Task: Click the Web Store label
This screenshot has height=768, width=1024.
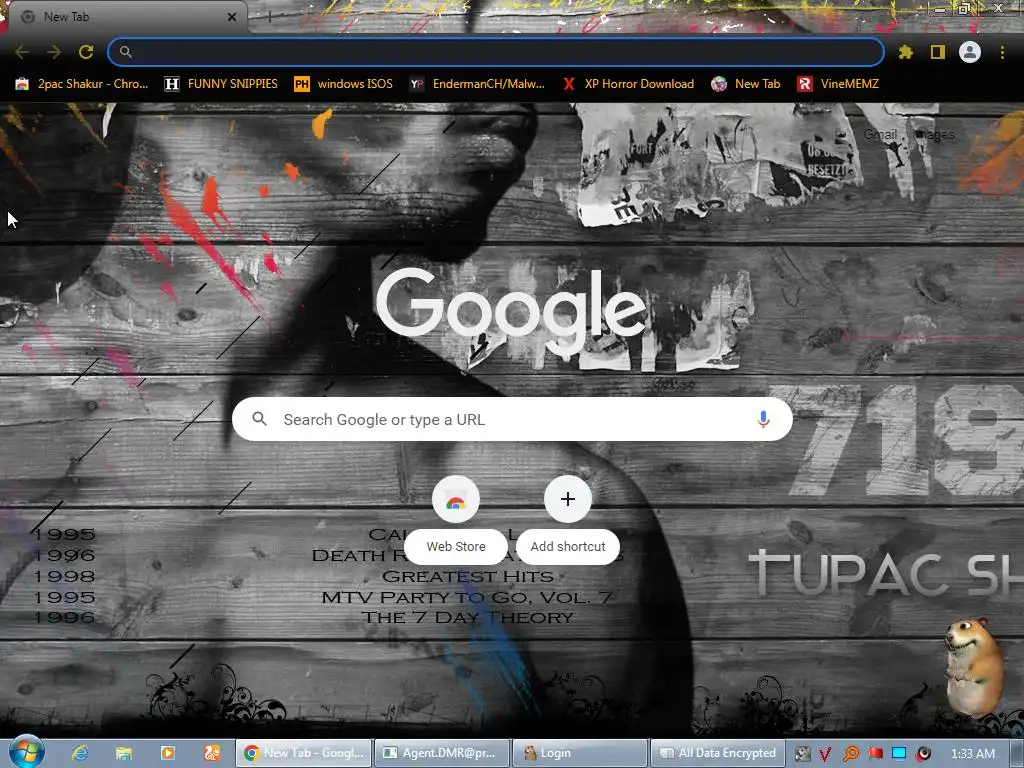Action: click(456, 547)
